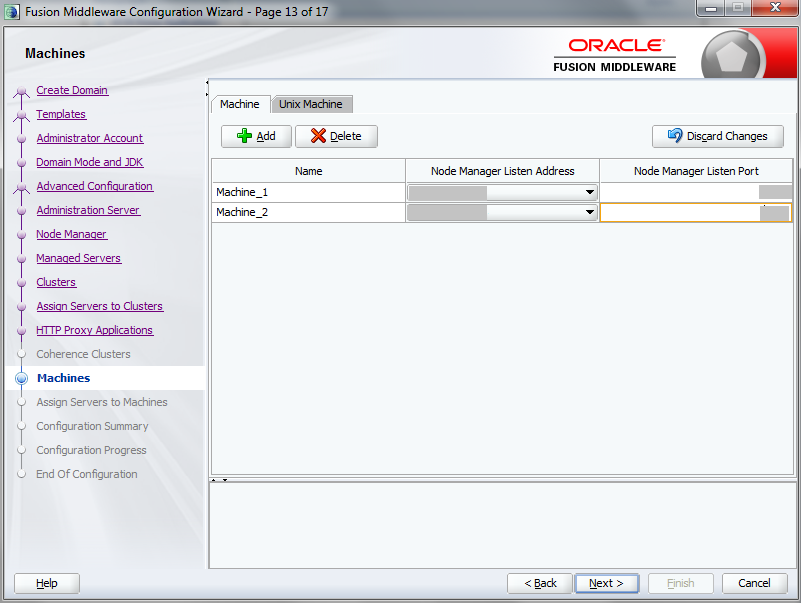
Task: Switch to the Unix Machine tab
Action: click(x=311, y=103)
